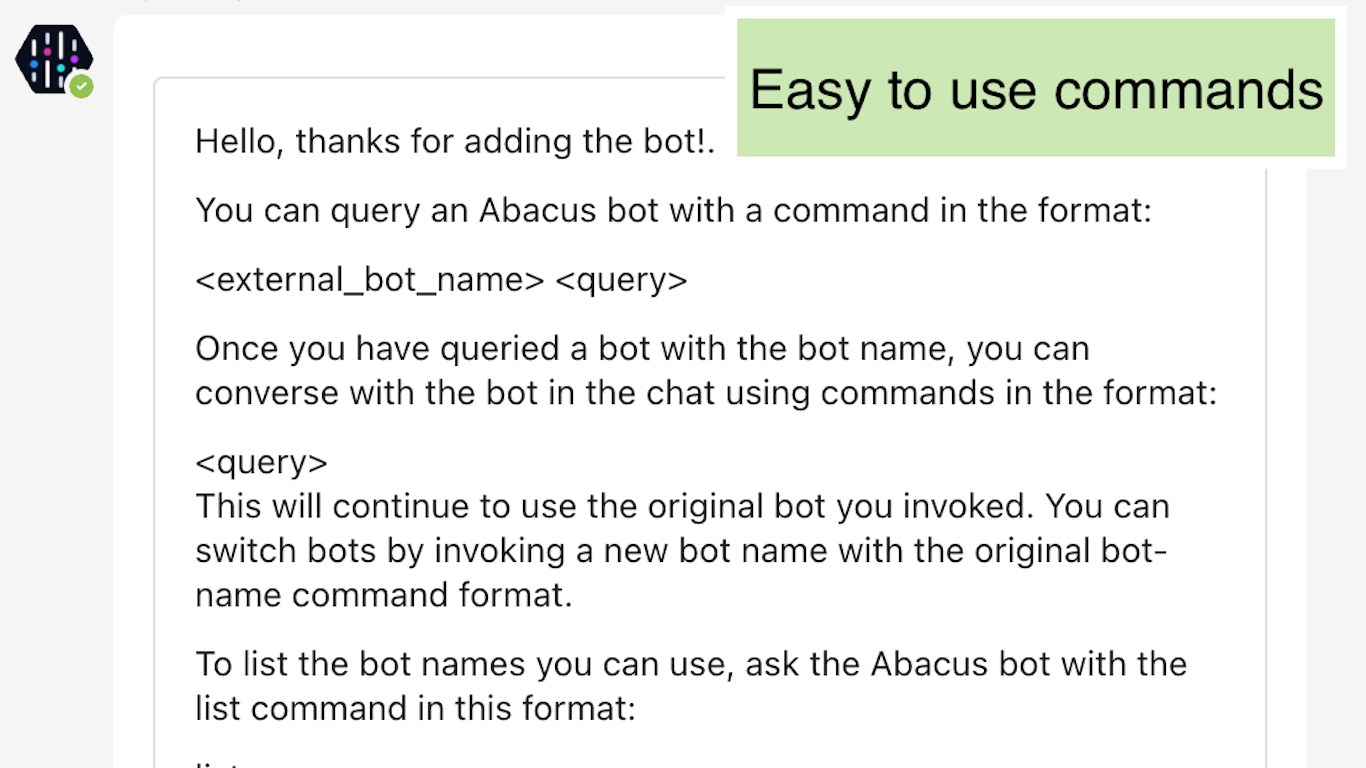Image resolution: width=1366 pixels, height=768 pixels.
Task: Click the line starting "You can query an Abacus bot"
Action: 673,211
